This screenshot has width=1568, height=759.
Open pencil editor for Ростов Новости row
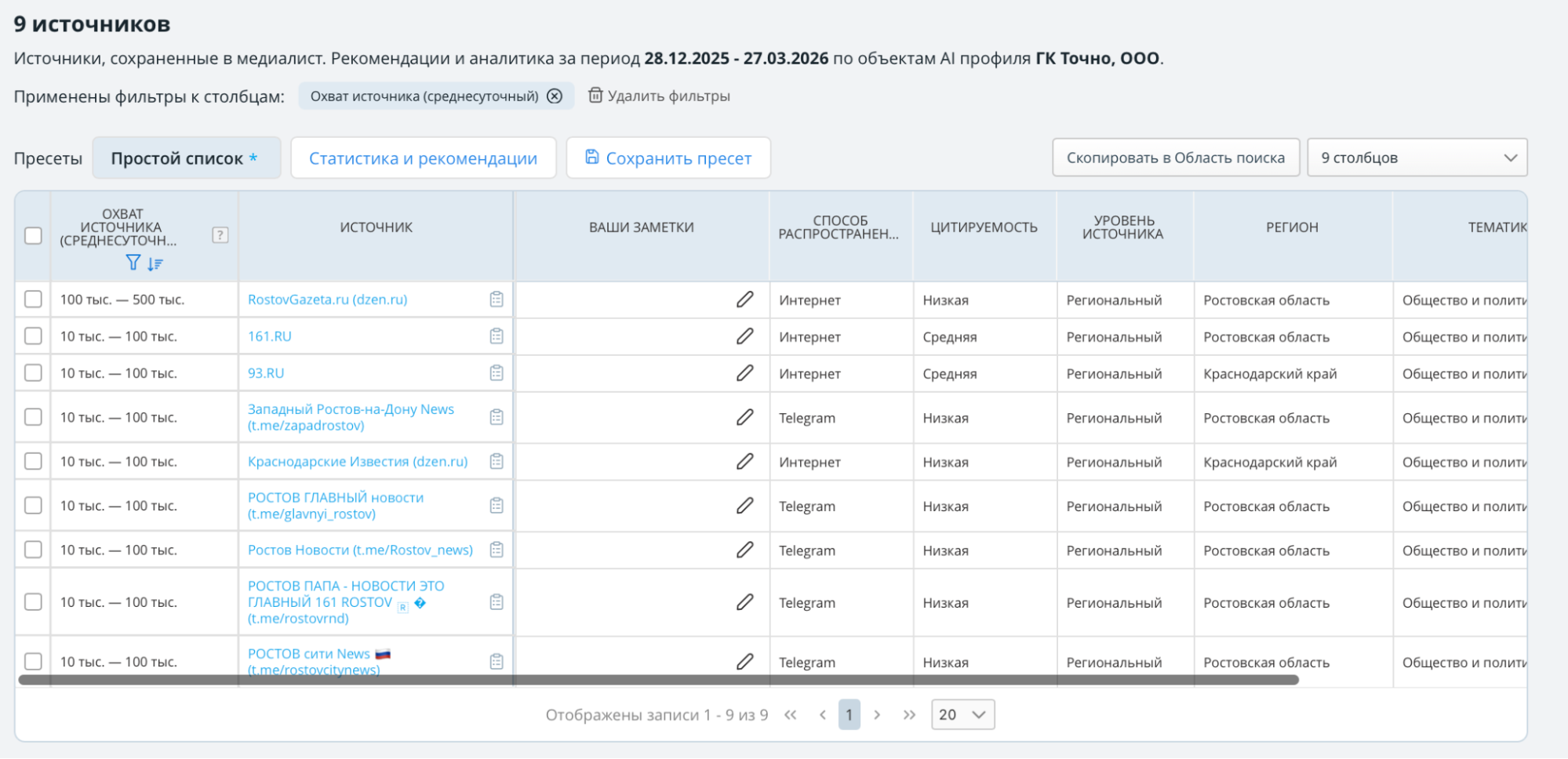click(x=744, y=550)
